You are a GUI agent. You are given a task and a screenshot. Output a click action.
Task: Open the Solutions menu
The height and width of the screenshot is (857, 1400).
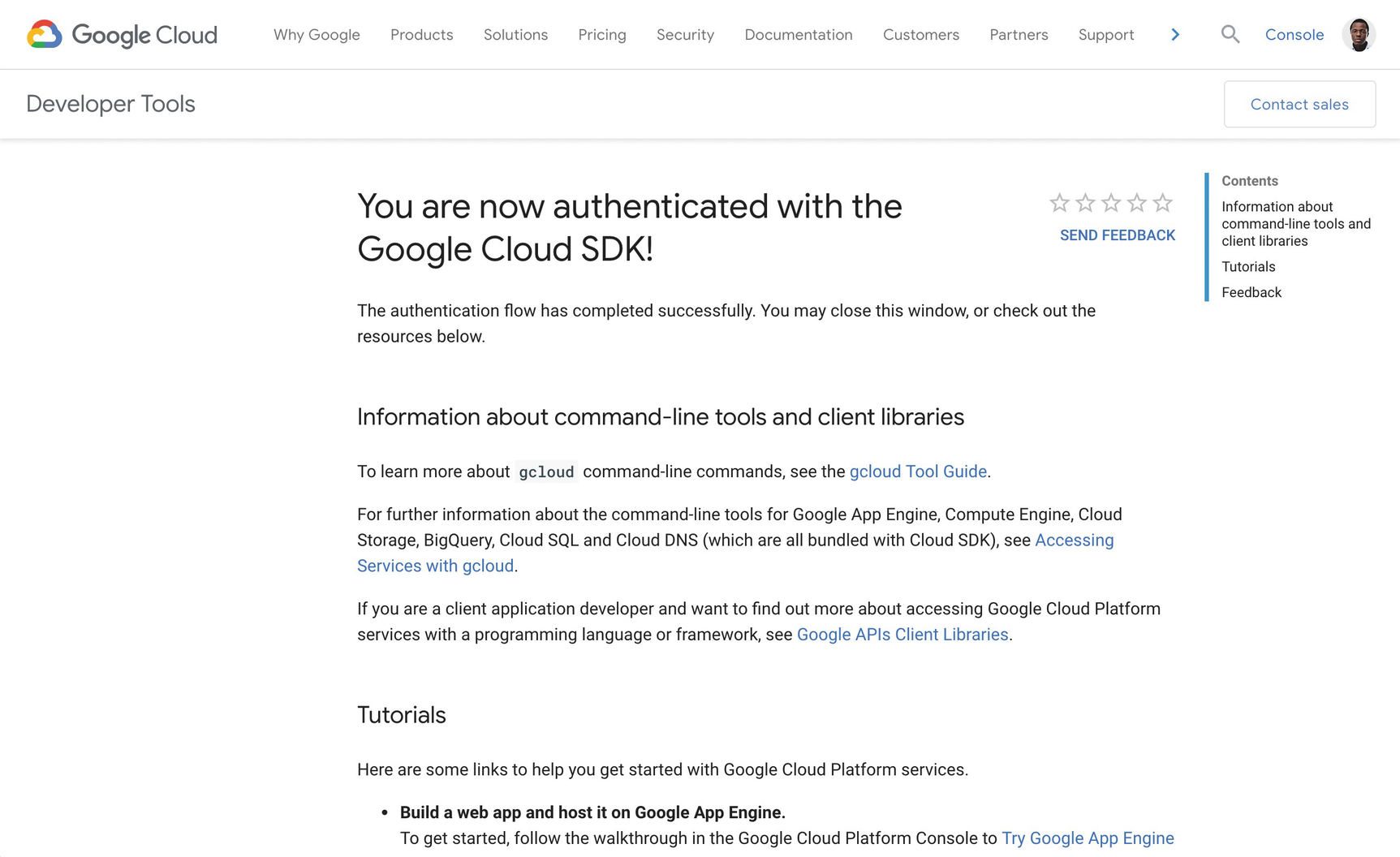[515, 35]
